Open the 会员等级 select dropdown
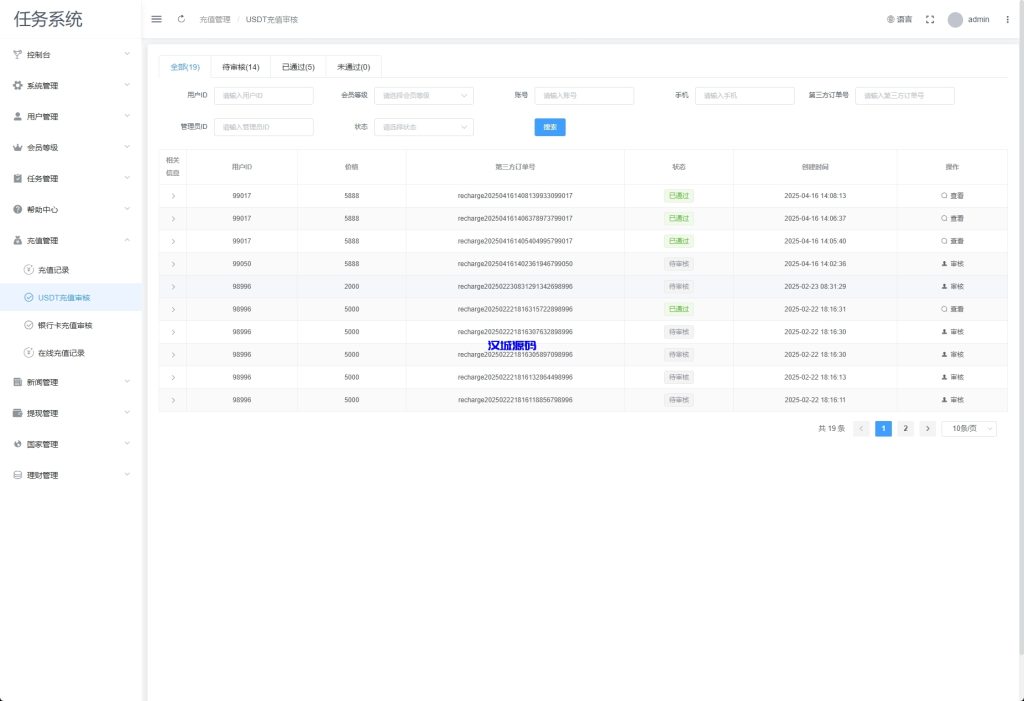Screen dimensions: 1024x701 [423, 96]
